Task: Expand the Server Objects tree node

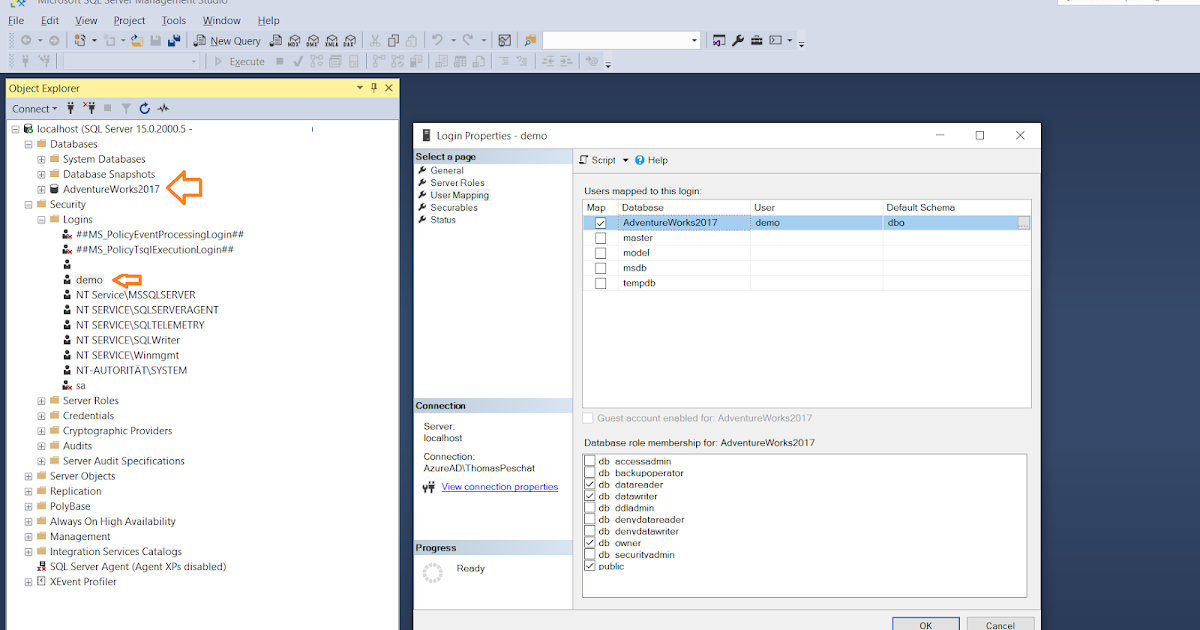Action: [x=30, y=475]
